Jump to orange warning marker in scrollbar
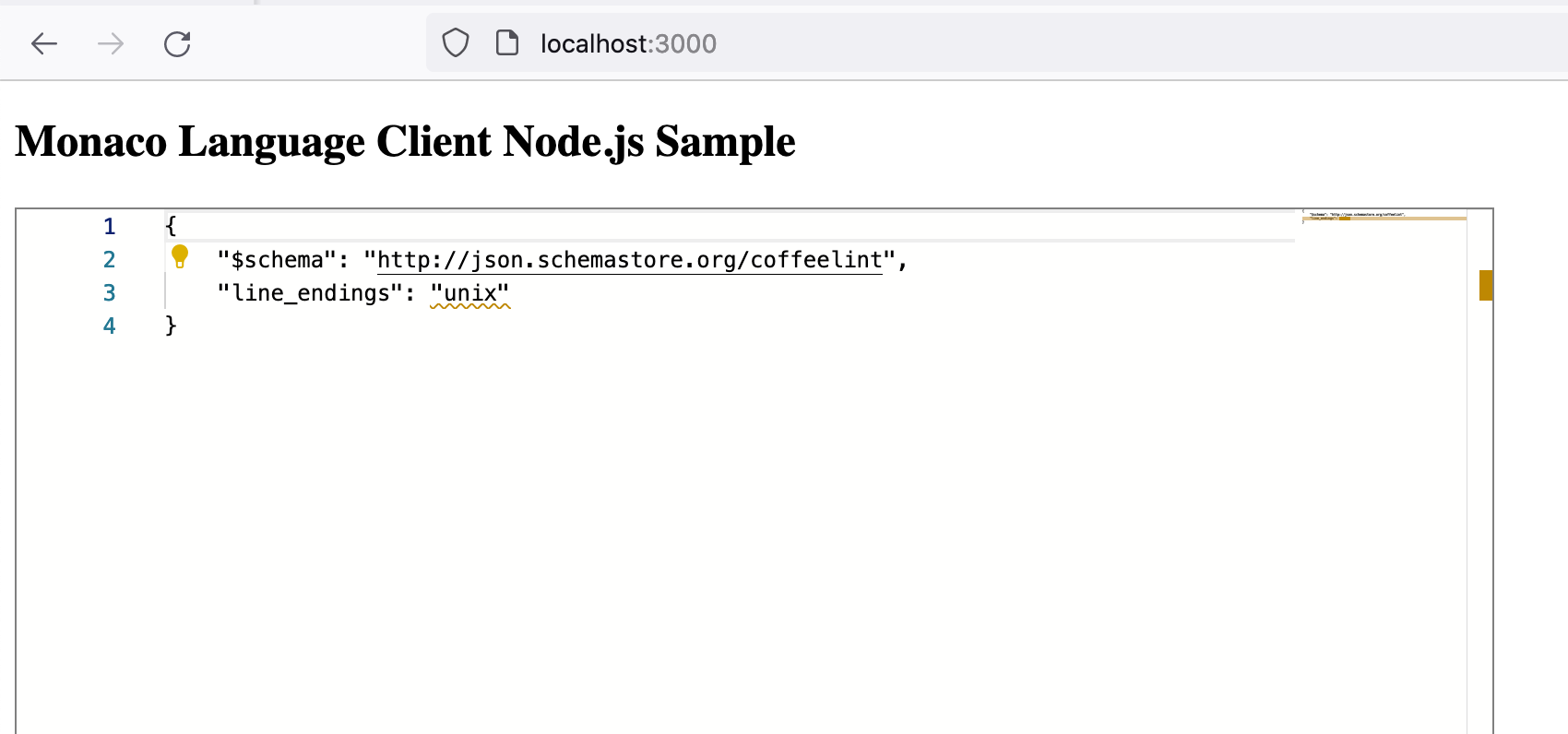This screenshot has width=1568, height=734. point(1485,285)
